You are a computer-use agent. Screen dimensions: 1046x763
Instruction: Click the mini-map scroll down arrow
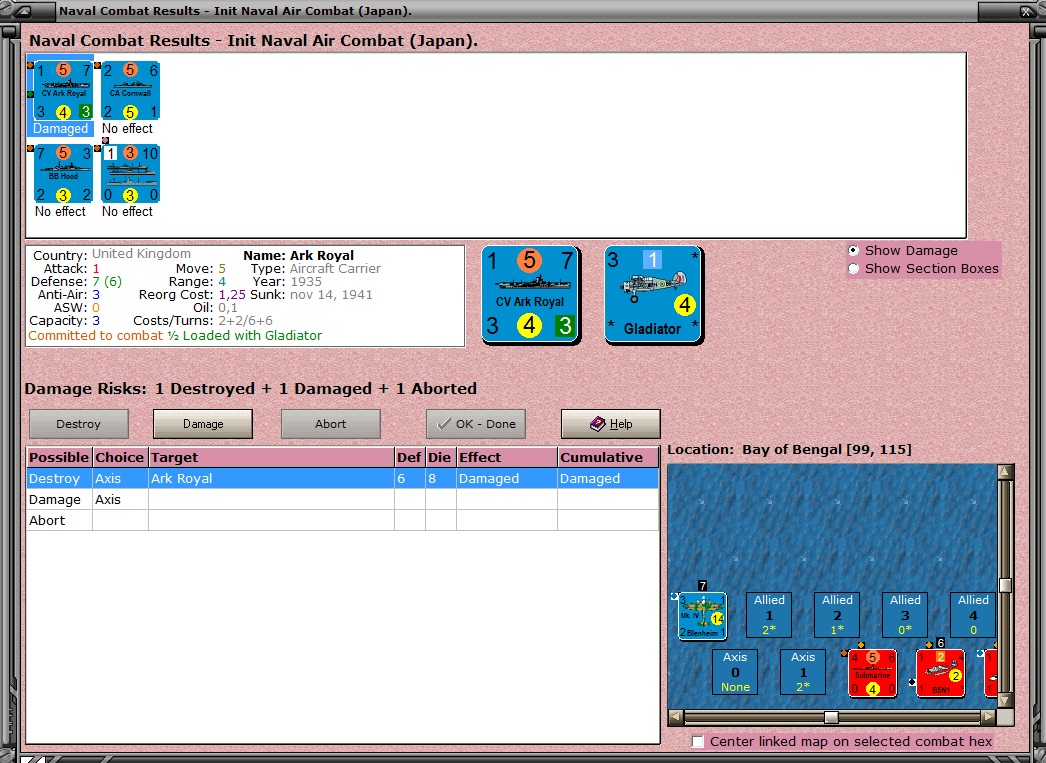coord(1005,700)
